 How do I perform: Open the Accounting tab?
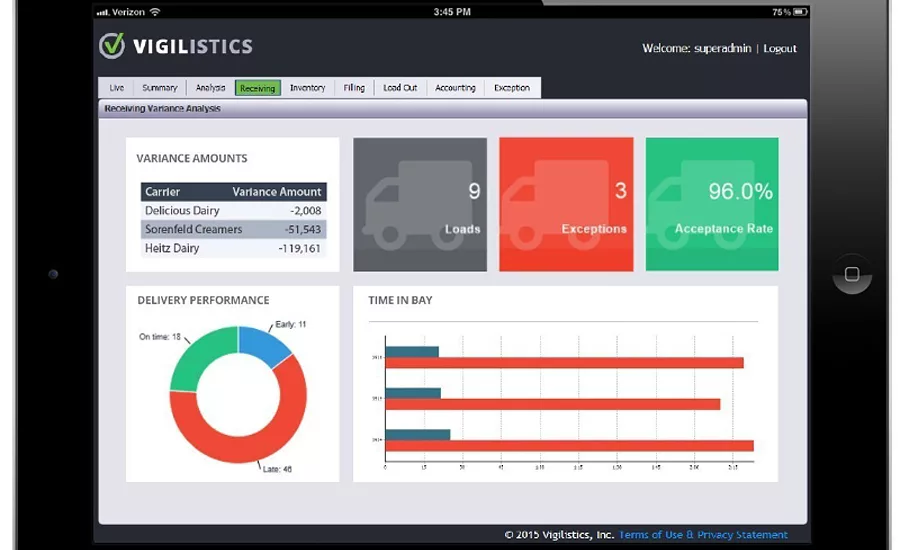click(455, 88)
